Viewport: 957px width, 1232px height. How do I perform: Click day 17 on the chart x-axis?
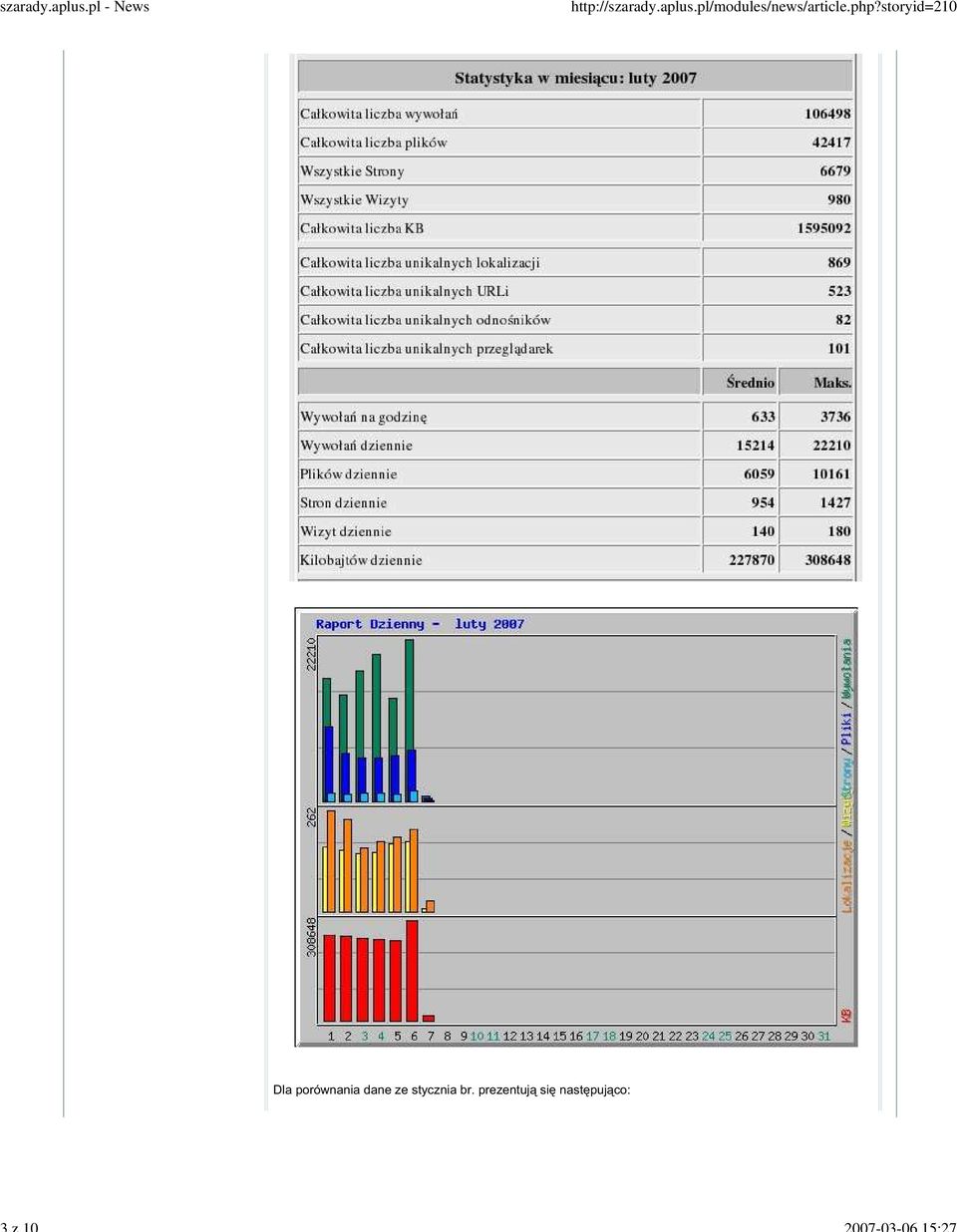(592, 1037)
